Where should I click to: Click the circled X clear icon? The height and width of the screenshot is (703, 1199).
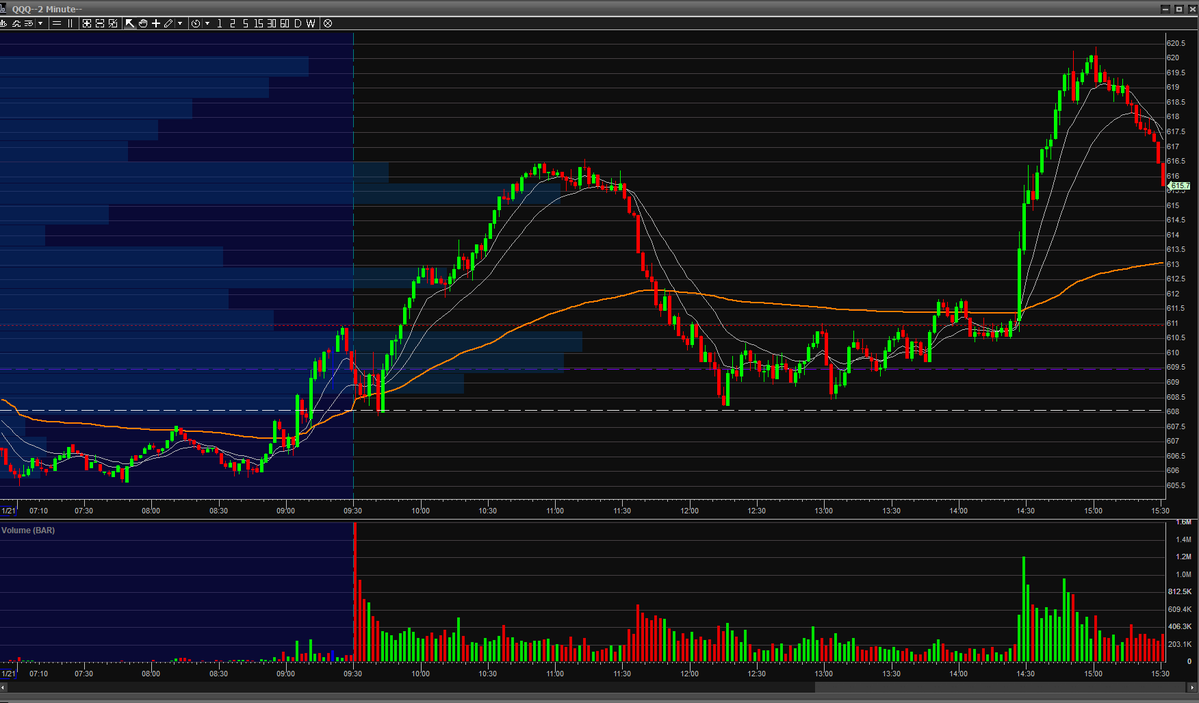tap(327, 24)
